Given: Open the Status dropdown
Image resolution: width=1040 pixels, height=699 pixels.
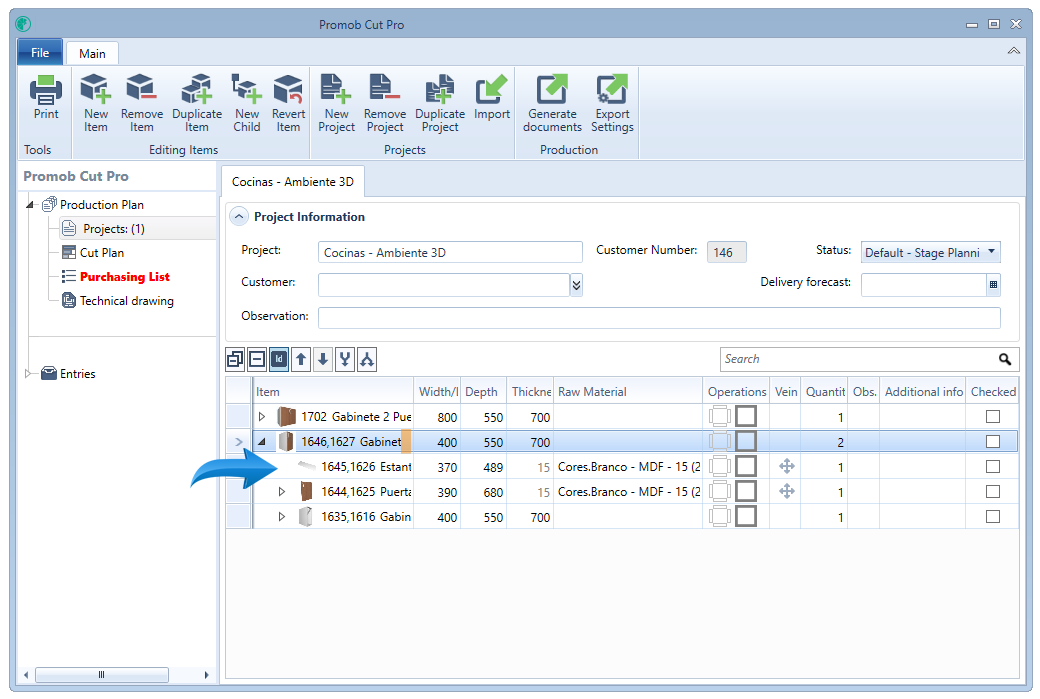Looking at the screenshot, I should tap(991, 252).
